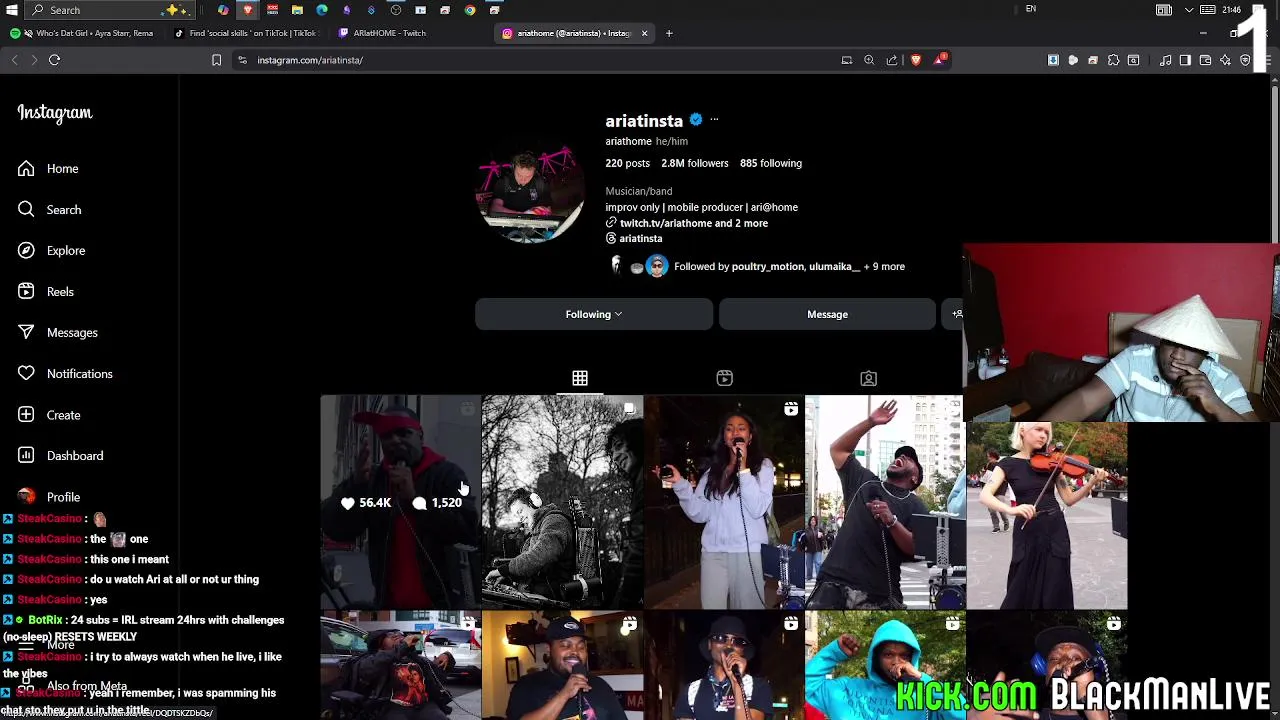Image resolution: width=1280 pixels, height=720 pixels.
Task: Open post of violinist in black dress
Action: coord(1047,516)
